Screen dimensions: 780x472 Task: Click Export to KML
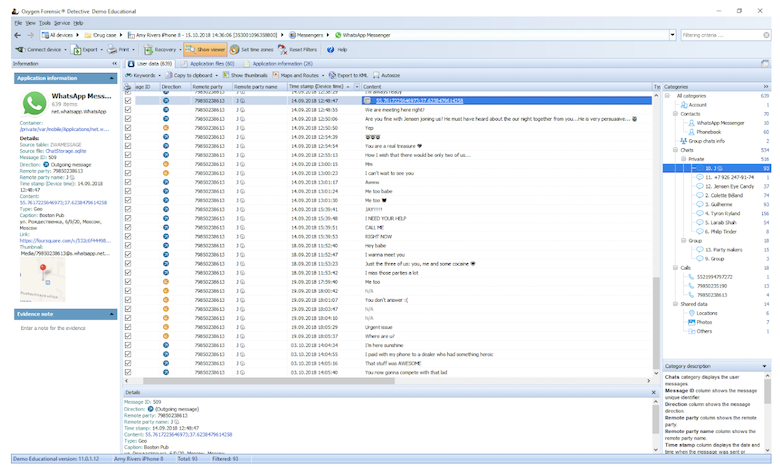click(x=348, y=76)
